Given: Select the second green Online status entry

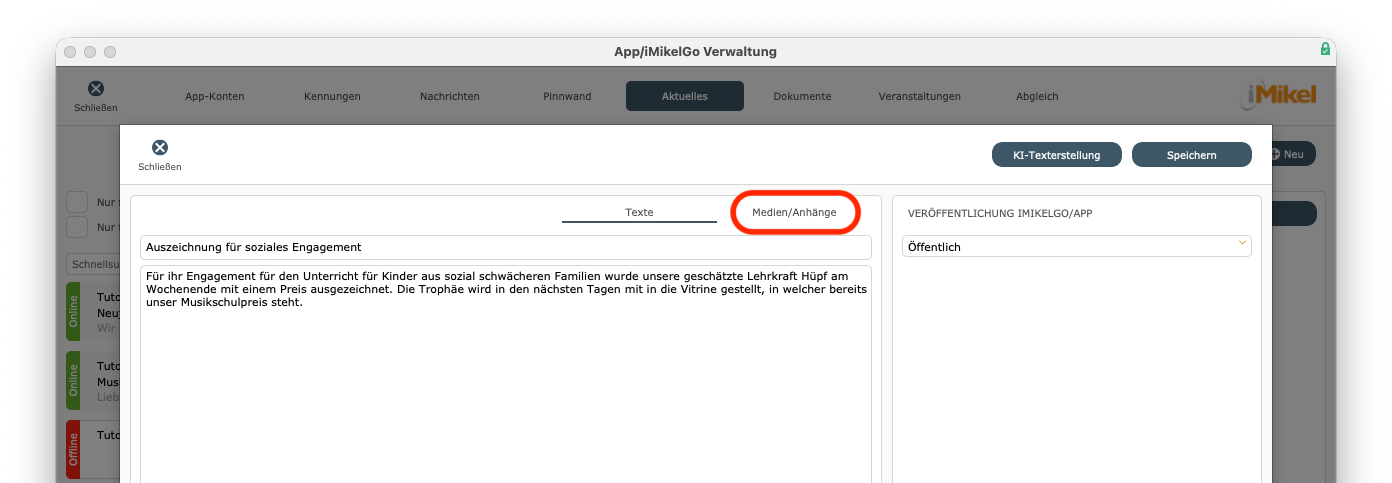Looking at the screenshot, I should click(x=73, y=379).
